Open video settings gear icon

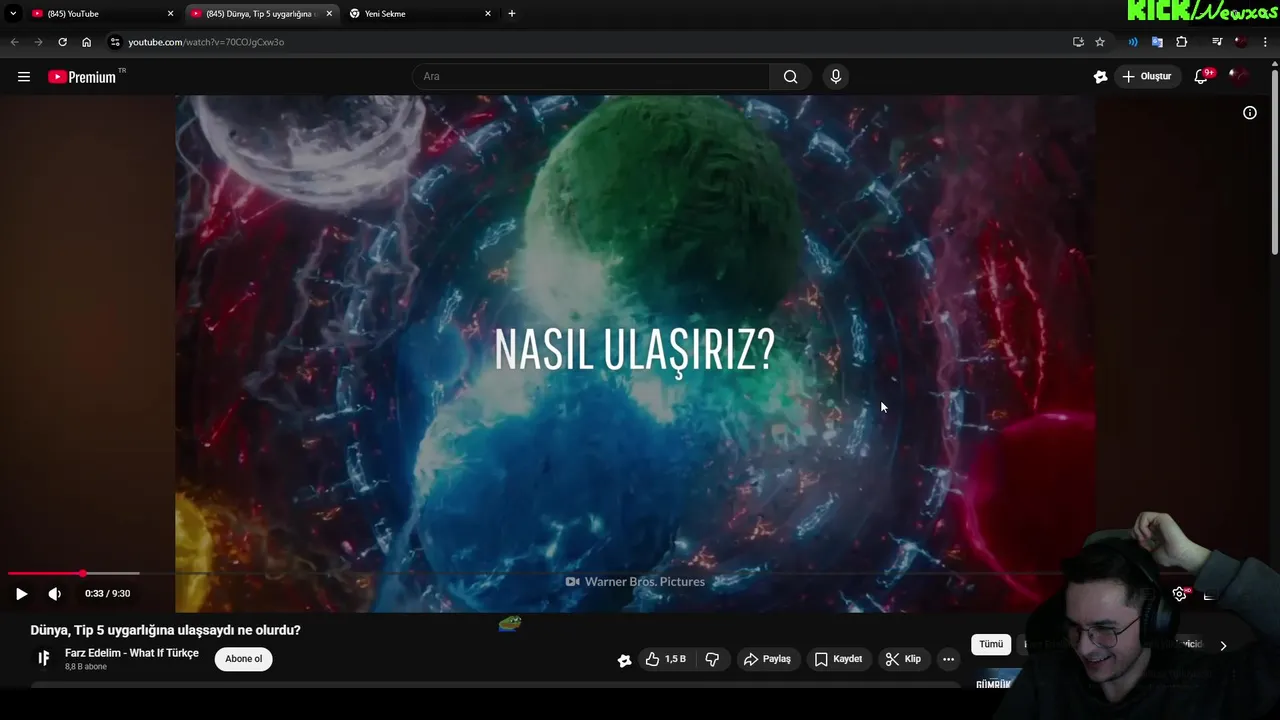[1180, 594]
